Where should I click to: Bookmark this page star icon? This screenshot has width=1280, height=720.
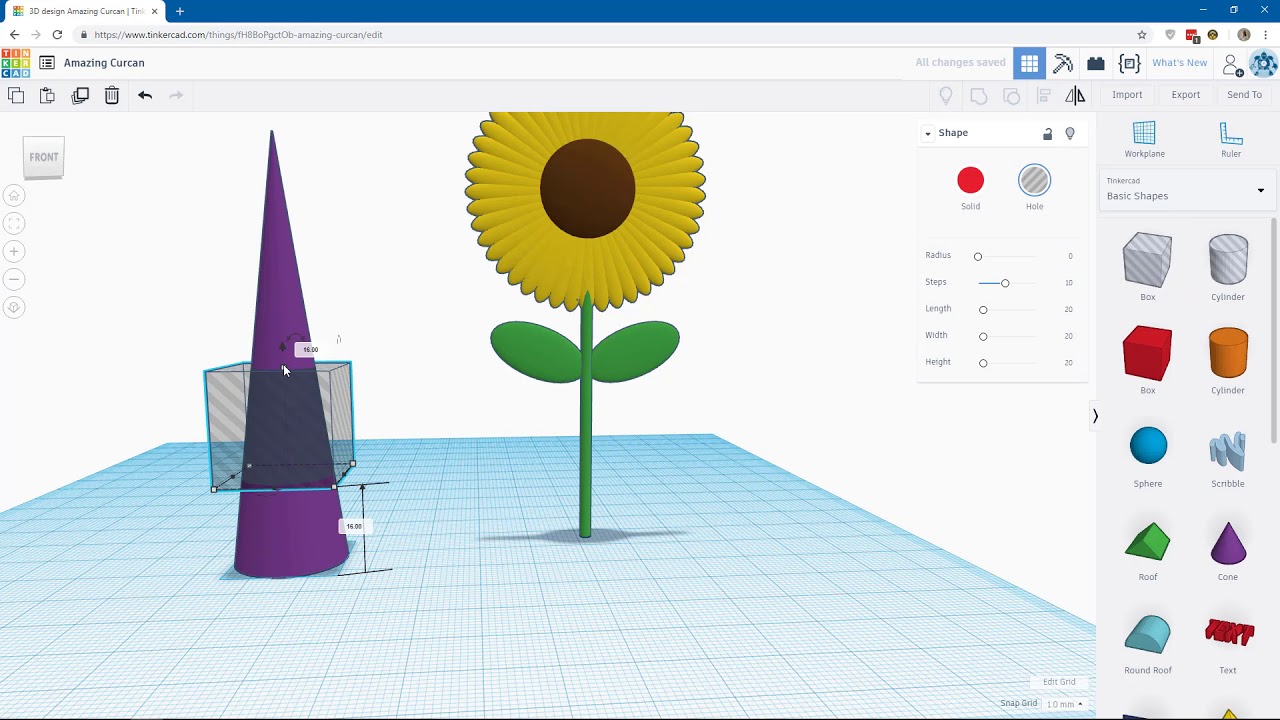tap(1142, 35)
